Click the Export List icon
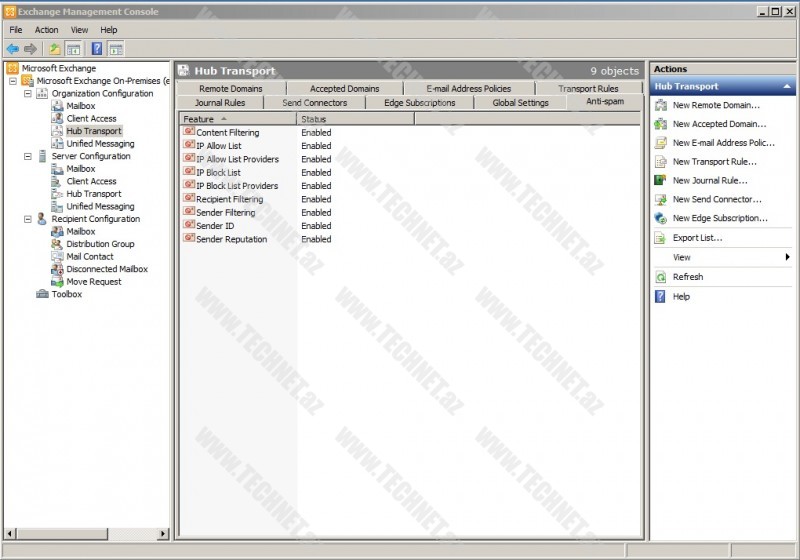Screen dimensions: 800x560 coord(660,238)
